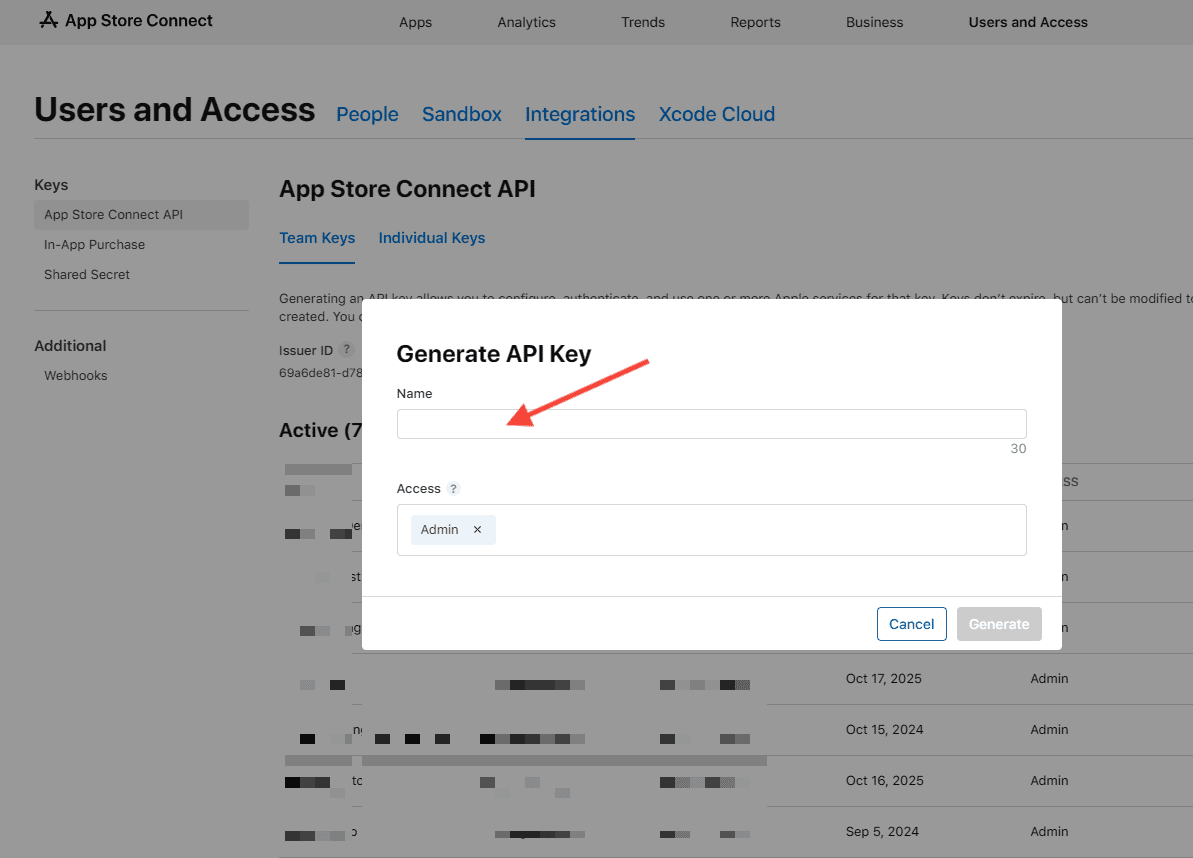Open the Business section
Screen dimensions: 1193x858
(x=874, y=22)
